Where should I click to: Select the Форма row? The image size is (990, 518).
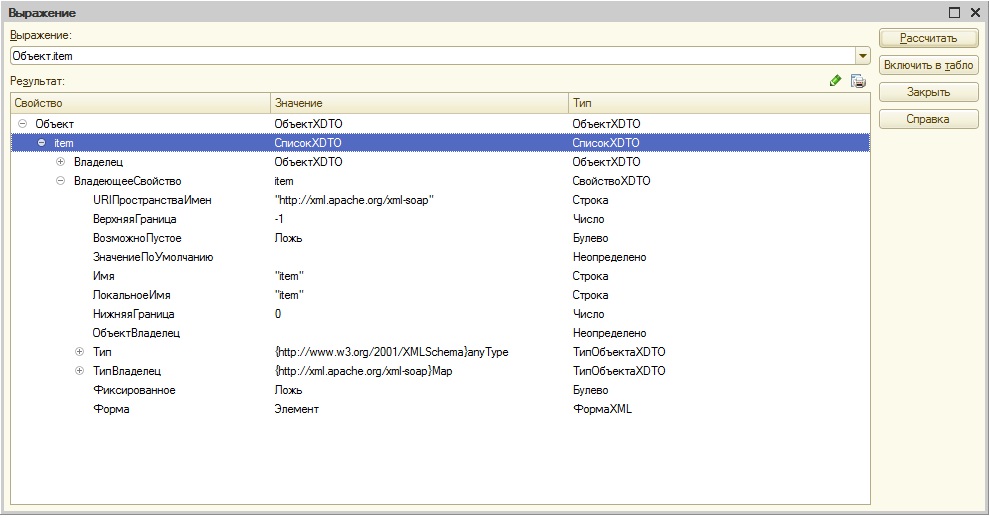tap(440, 409)
